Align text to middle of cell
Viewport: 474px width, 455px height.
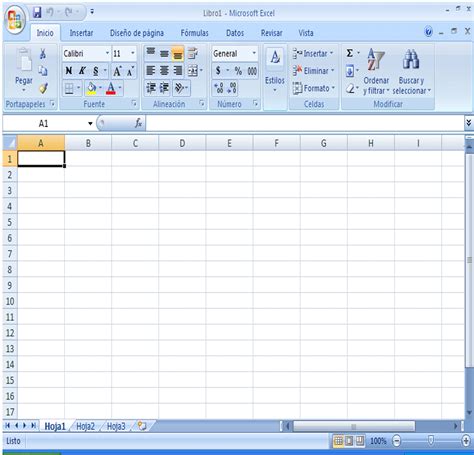(164, 53)
